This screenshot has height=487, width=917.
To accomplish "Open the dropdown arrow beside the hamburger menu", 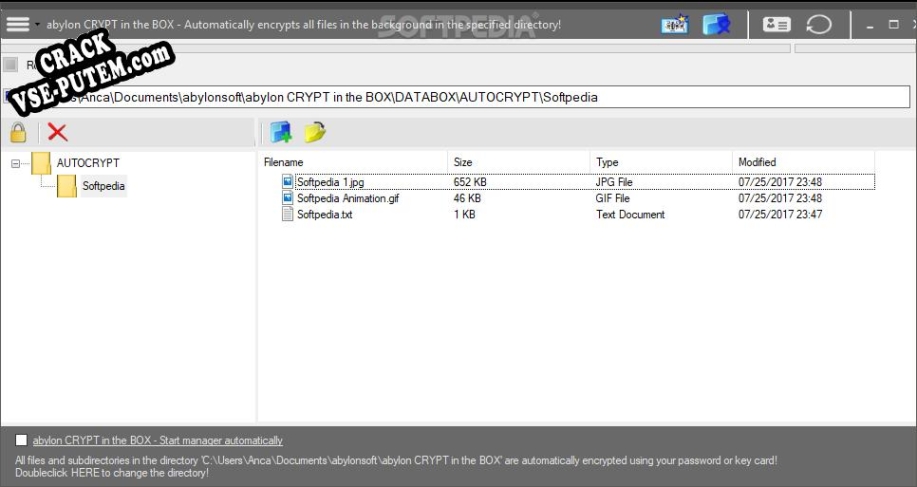I will (37, 25).
